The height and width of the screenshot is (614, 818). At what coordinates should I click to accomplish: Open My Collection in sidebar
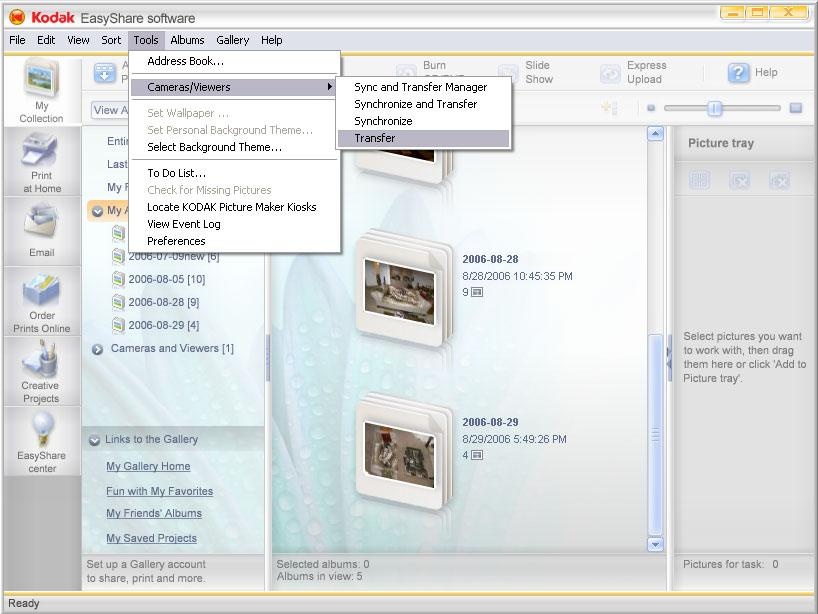pyautogui.click(x=41, y=91)
